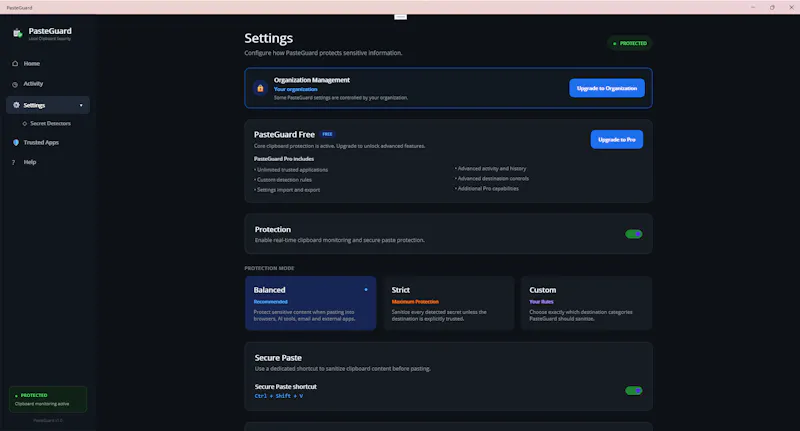
Task: Click 'Advanced destination controls' text
Action: point(493,179)
